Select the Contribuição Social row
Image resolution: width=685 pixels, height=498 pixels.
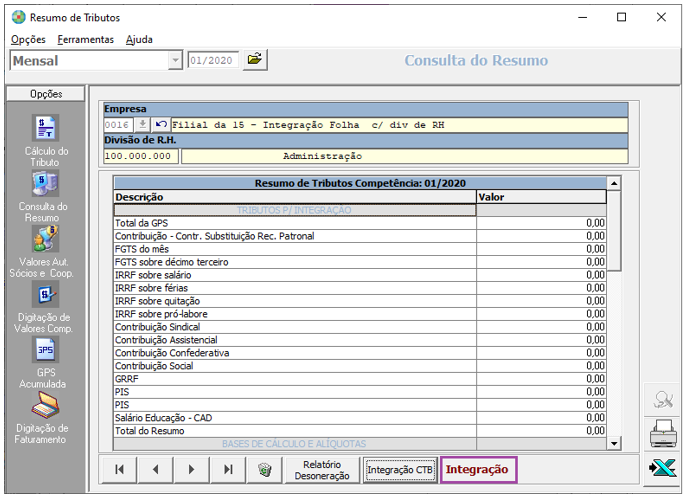pyautogui.click(x=360, y=366)
